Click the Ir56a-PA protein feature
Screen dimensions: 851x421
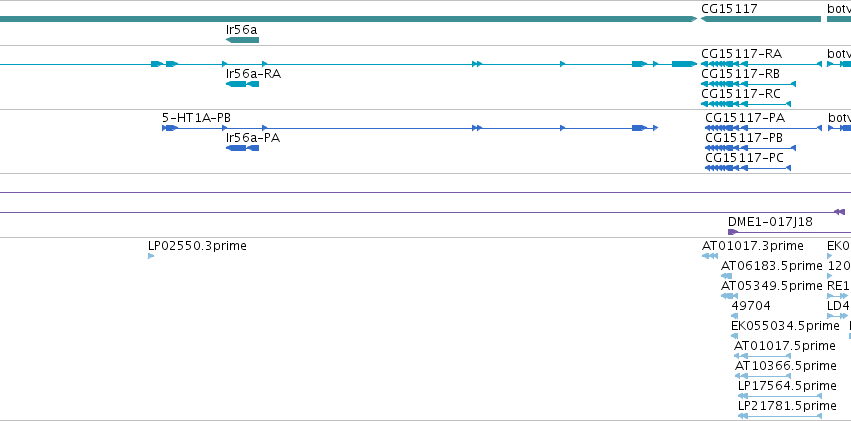242,148
